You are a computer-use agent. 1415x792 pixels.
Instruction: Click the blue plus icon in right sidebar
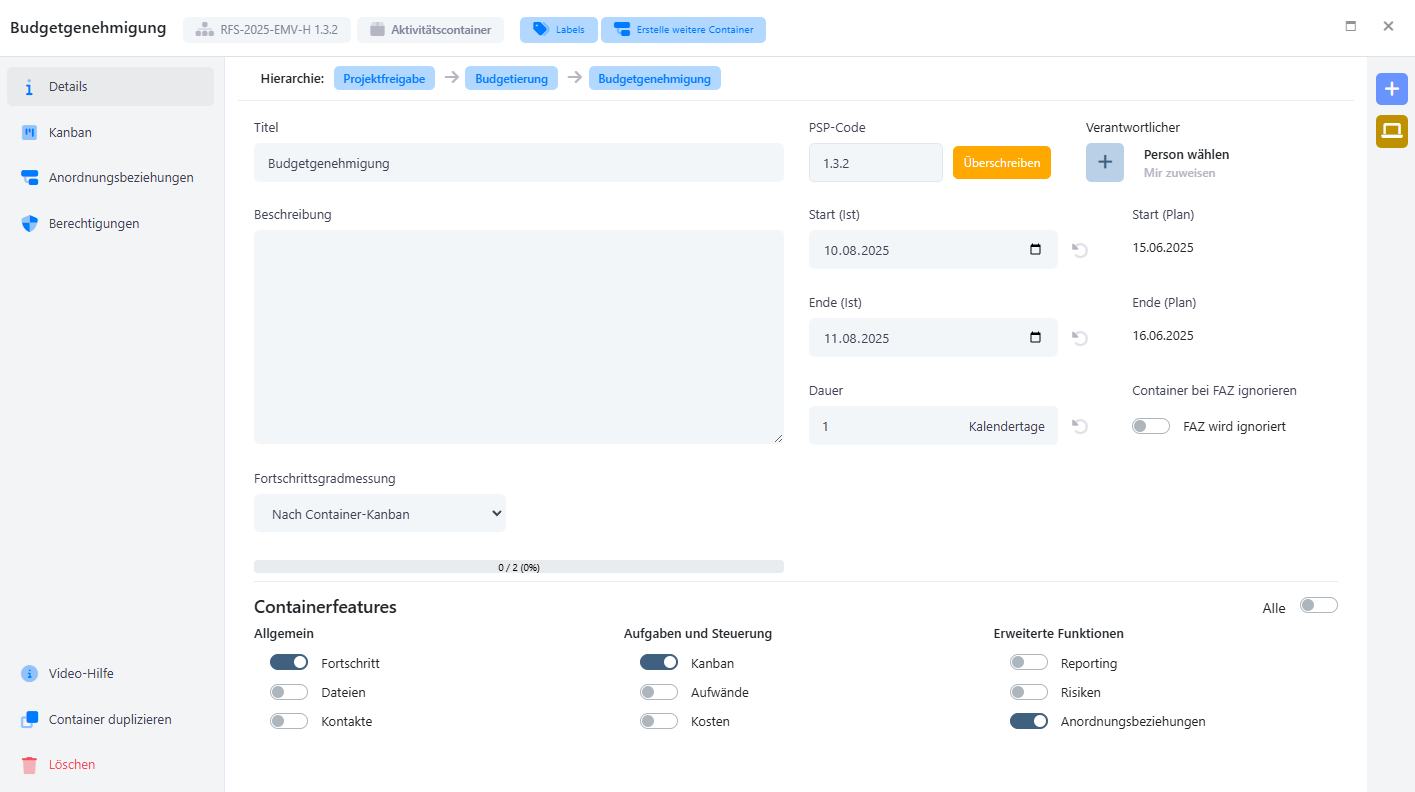1391,89
